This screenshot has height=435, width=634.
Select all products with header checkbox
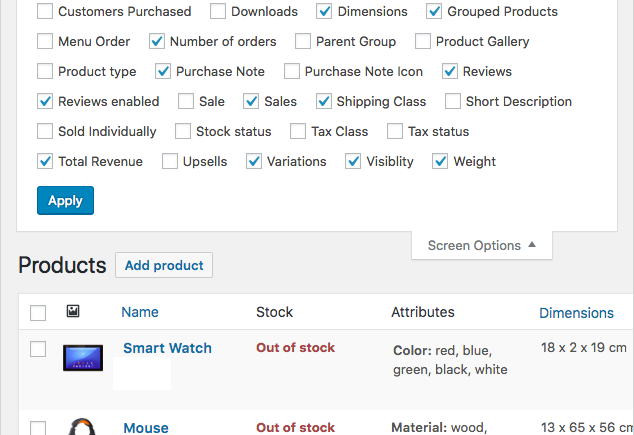(x=38, y=313)
